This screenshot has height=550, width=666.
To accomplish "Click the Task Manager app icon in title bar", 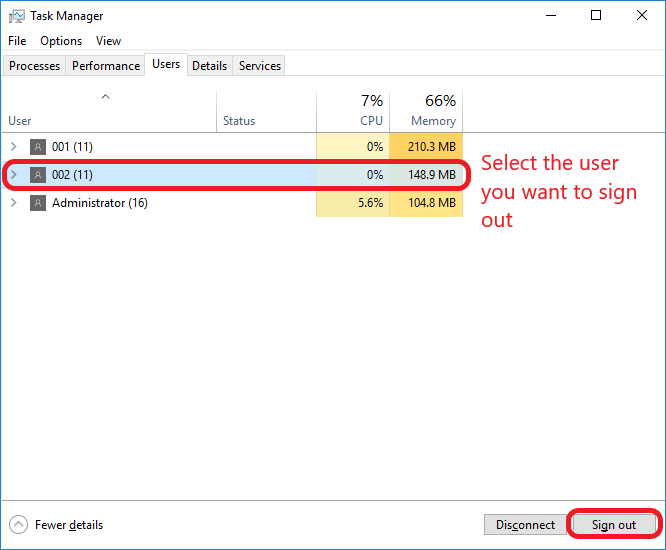I will pos(17,16).
